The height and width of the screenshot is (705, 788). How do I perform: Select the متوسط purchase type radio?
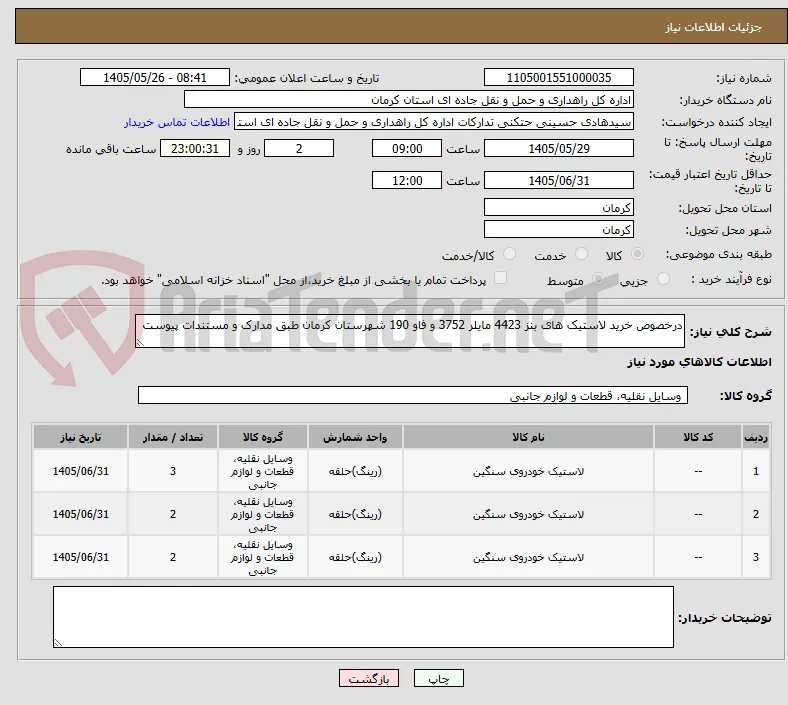tap(598, 279)
